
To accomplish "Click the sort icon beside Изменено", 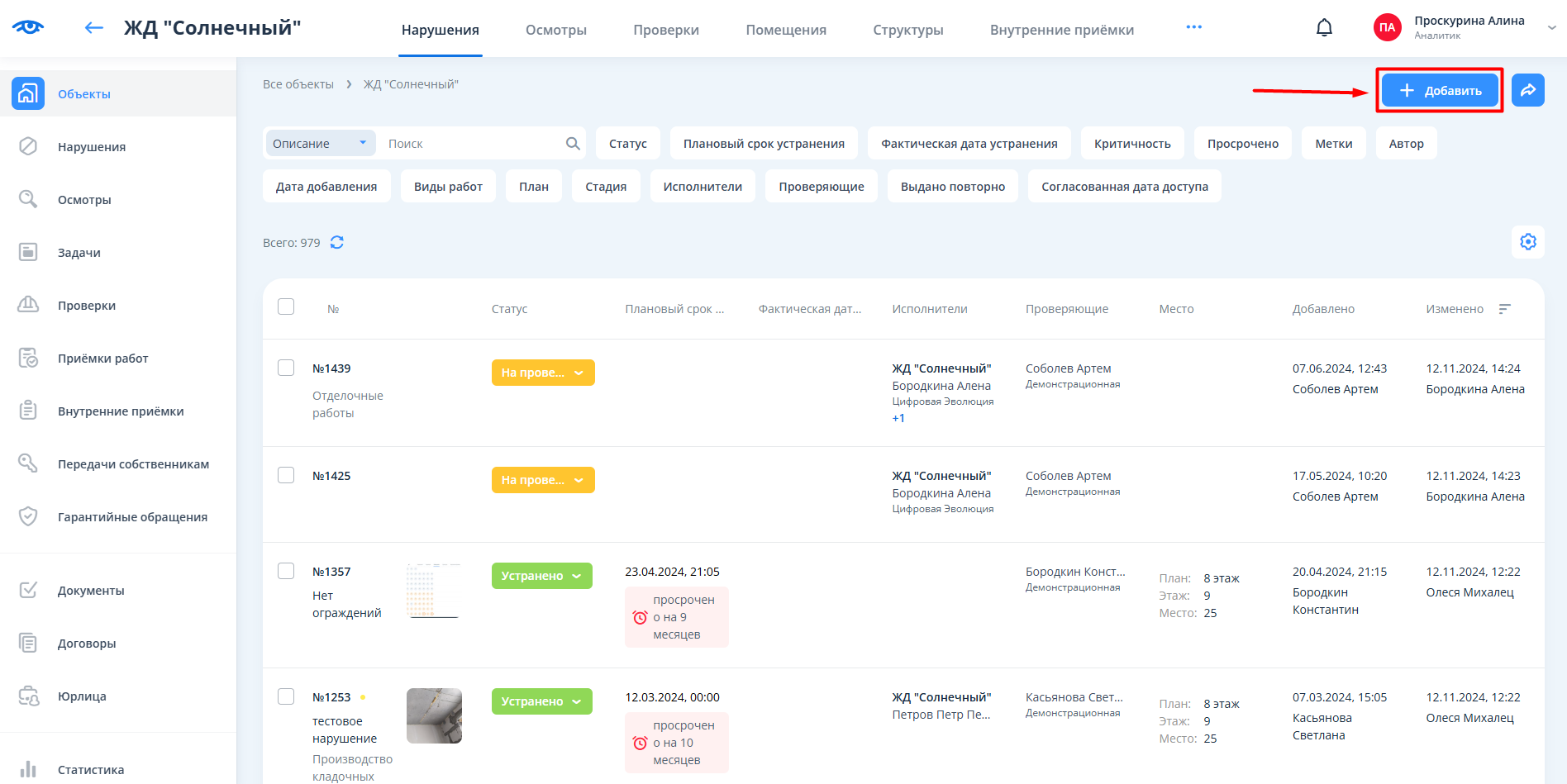I will [x=1504, y=309].
